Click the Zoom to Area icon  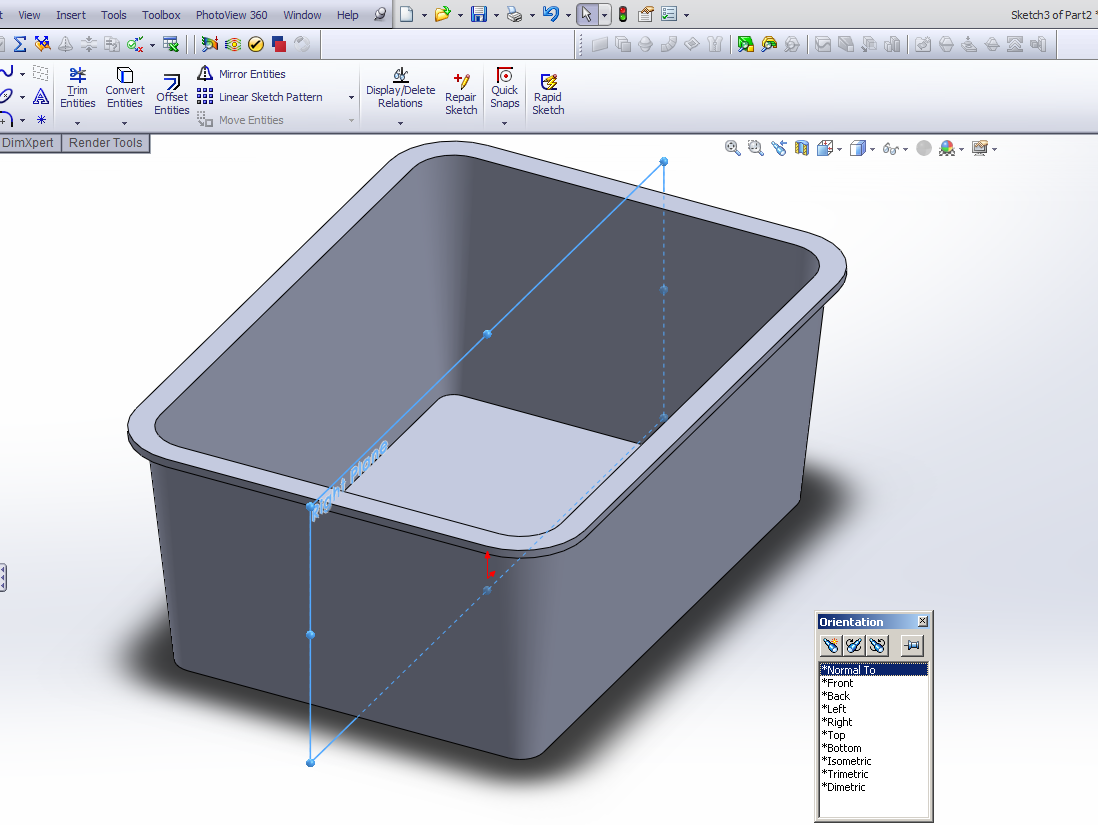pos(756,148)
